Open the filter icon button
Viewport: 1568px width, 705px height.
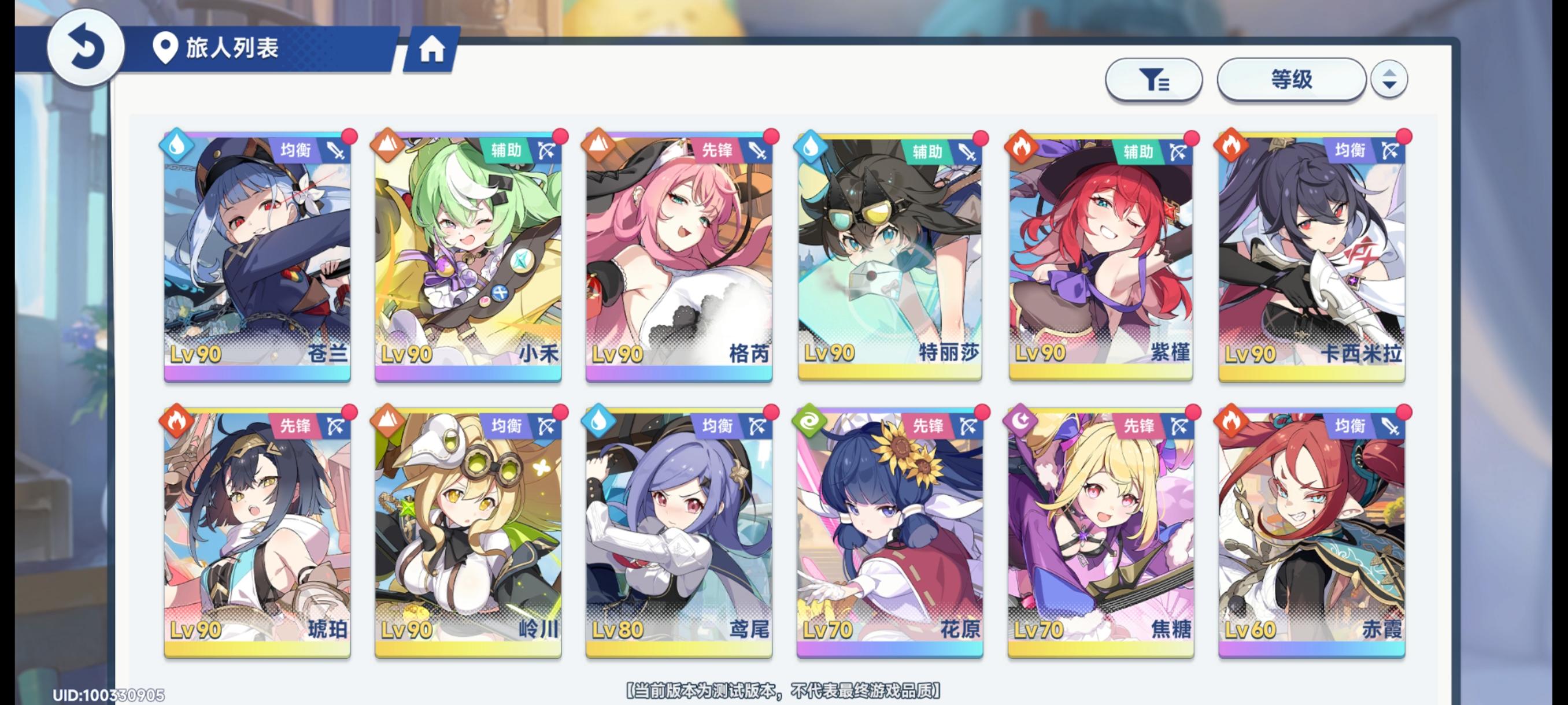(1153, 80)
